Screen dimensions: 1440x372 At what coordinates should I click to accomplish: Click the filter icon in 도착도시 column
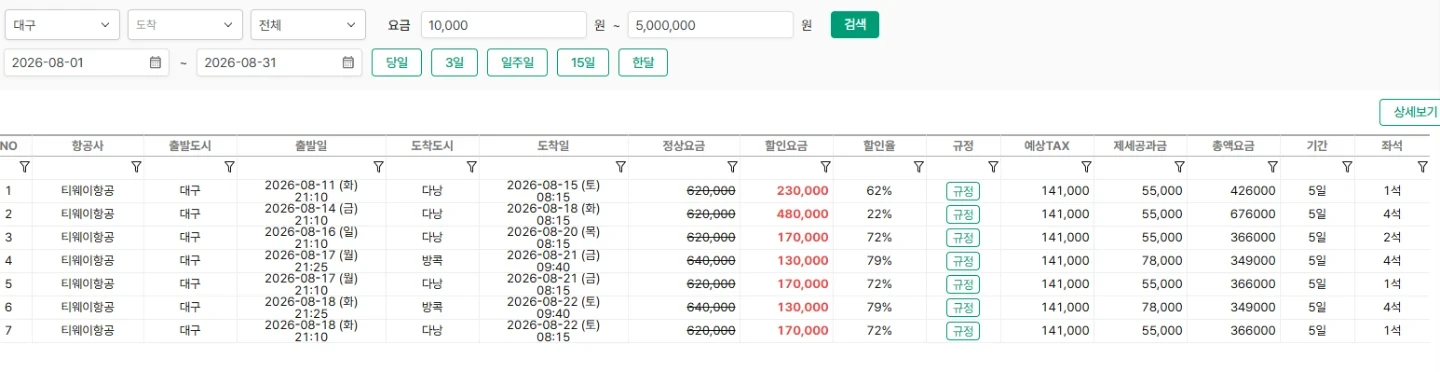point(471,167)
